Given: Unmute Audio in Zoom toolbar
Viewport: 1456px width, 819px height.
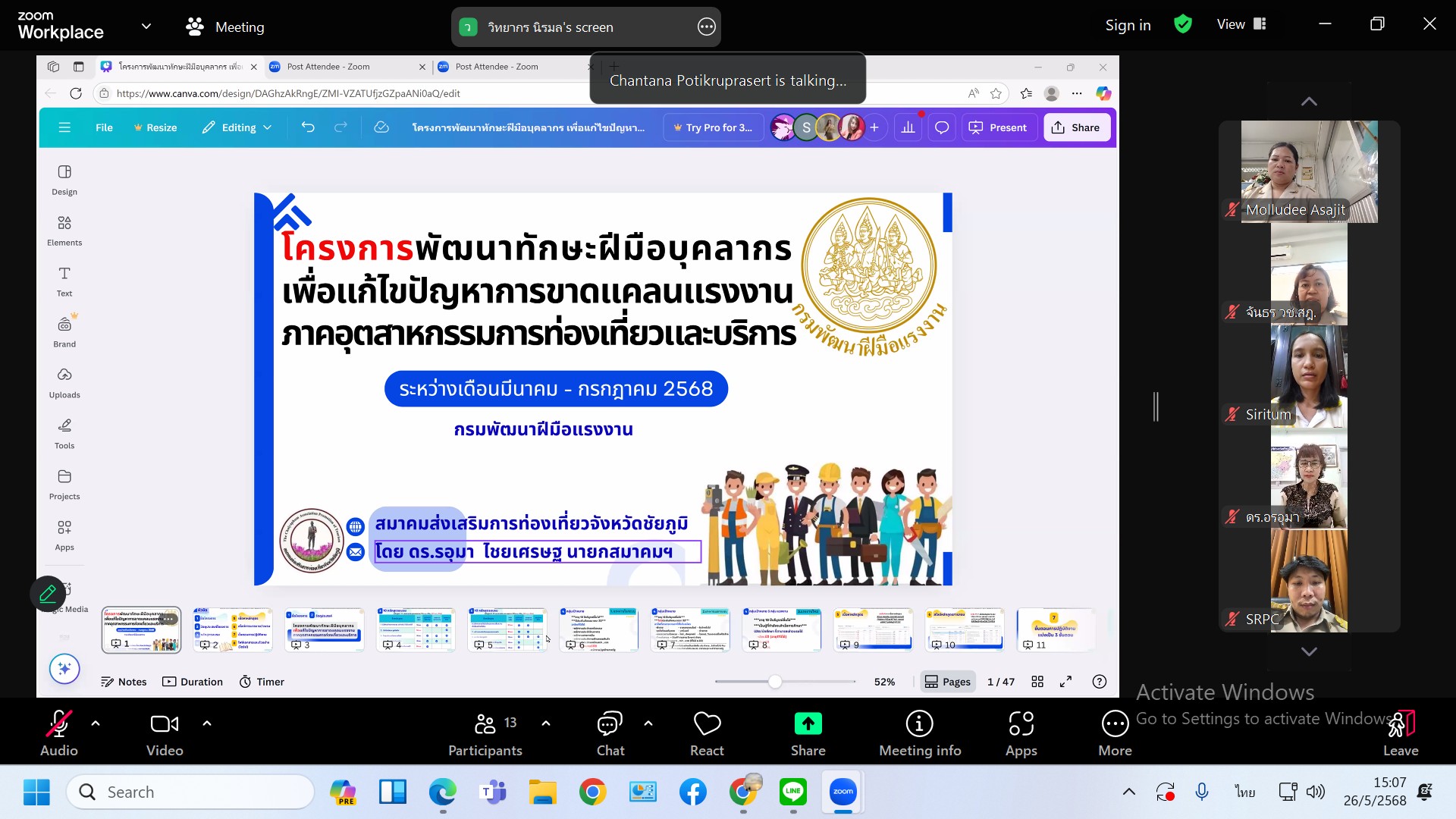Looking at the screenshot, I should (58, 733).
